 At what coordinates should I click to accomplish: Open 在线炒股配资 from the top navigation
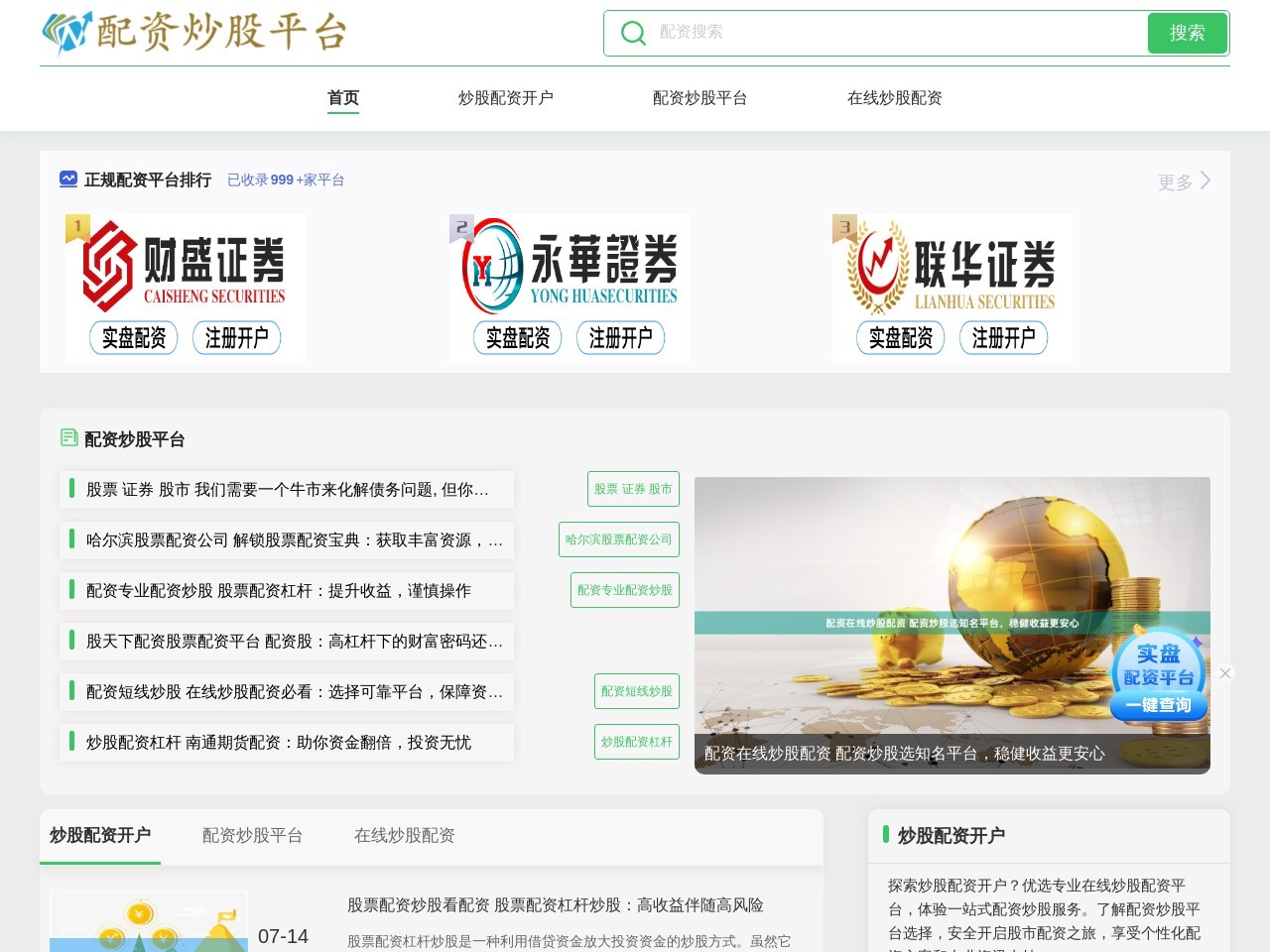tap(895, 97)
